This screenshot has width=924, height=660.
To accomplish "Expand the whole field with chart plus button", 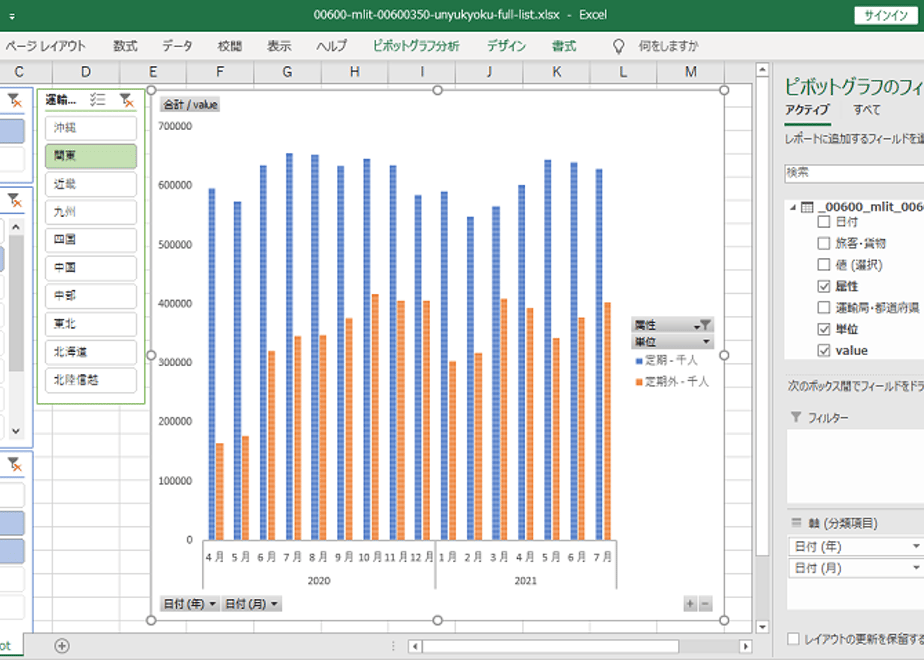I will [690, 603].
